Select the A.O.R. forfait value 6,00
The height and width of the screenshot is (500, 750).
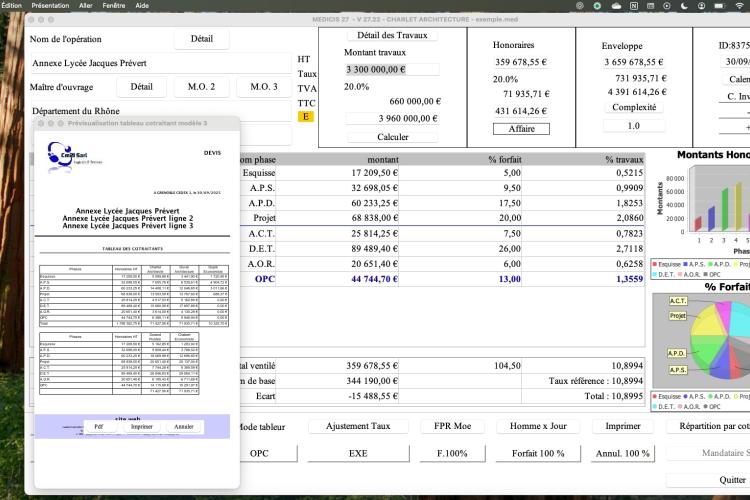[x=512, y=264]
